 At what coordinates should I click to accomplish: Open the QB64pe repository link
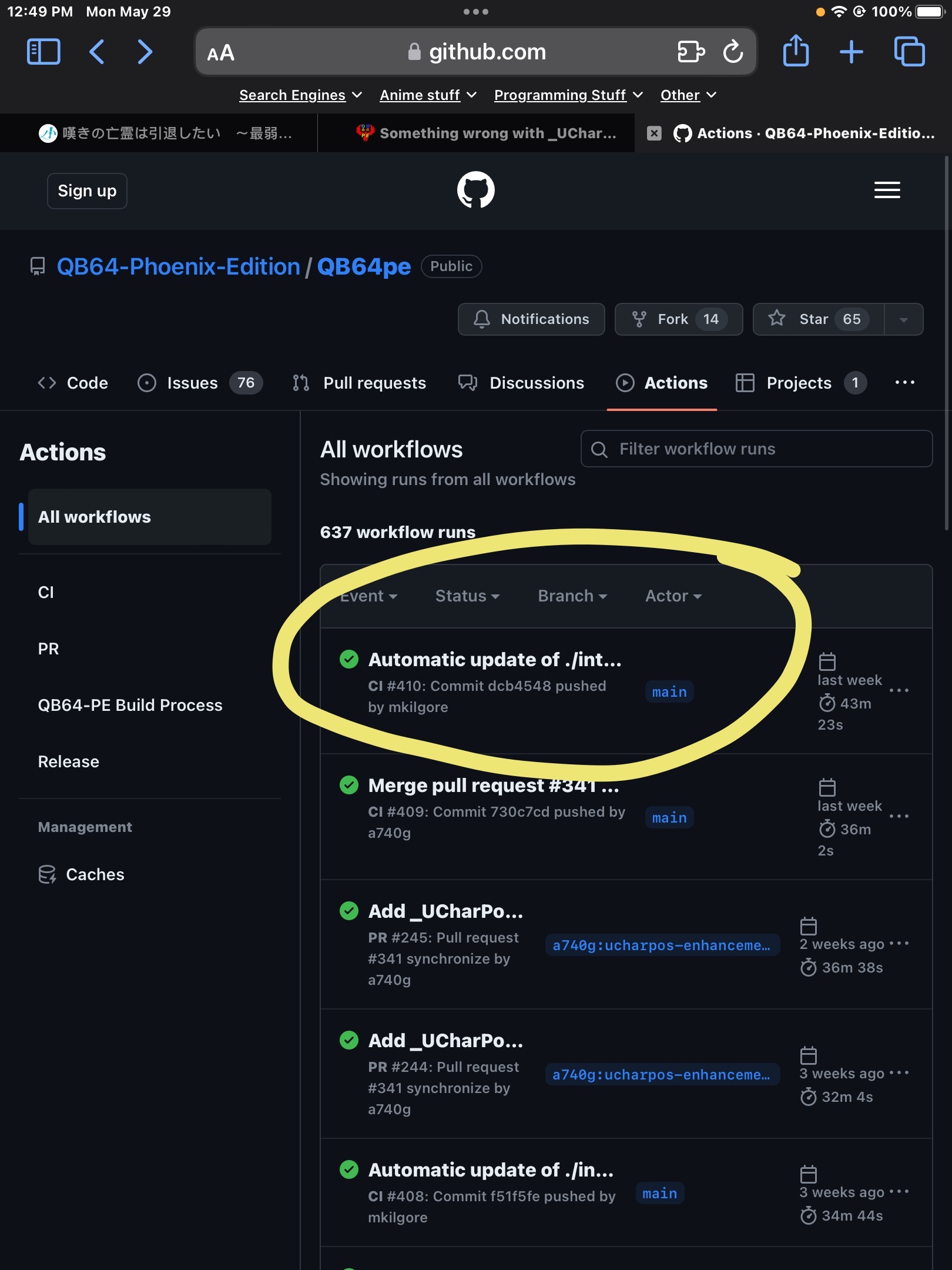[364, 266]
